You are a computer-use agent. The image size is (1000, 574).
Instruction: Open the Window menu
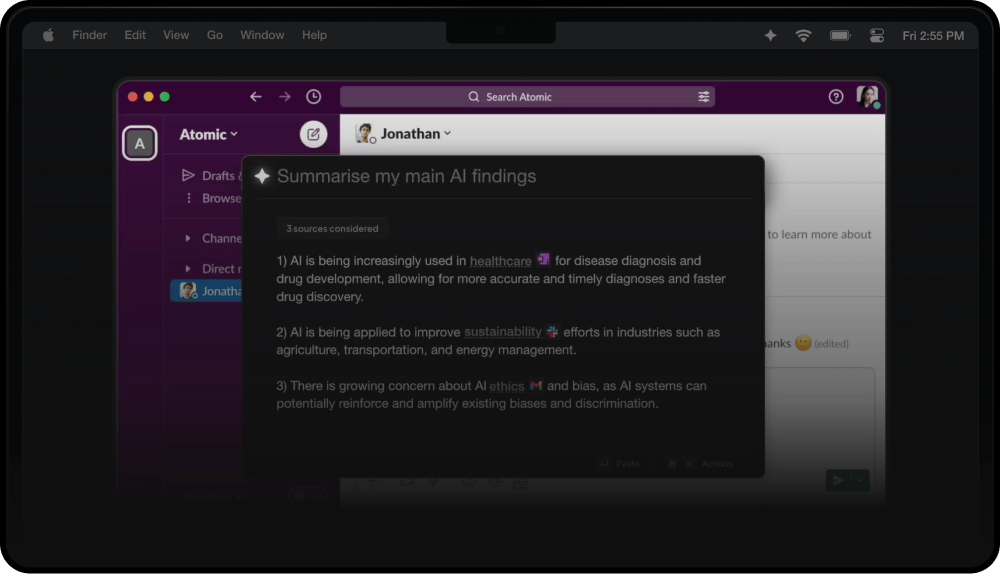pos(262,35)
